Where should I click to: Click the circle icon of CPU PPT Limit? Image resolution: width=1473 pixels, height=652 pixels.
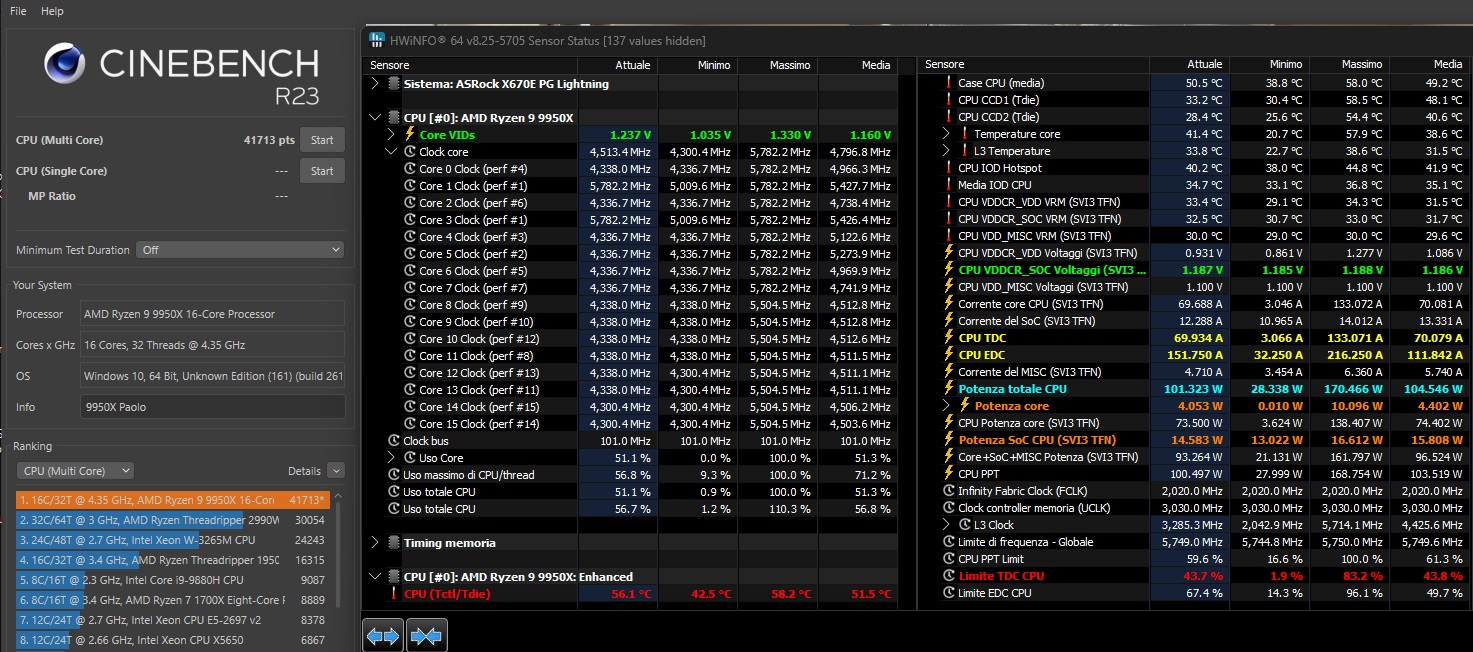click(x=949, y=559)
